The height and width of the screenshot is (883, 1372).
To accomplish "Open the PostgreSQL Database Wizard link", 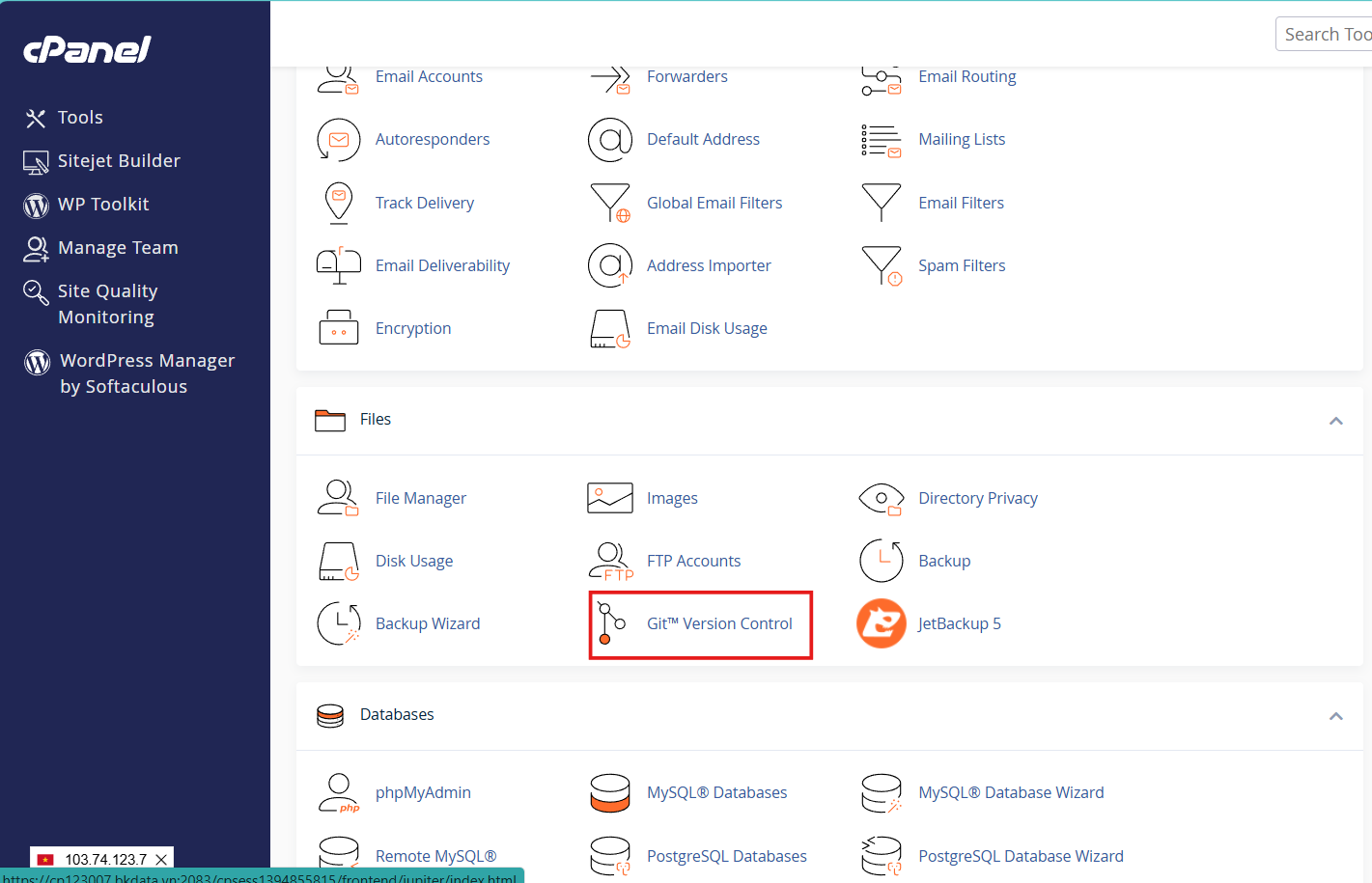I will coord(1021,856).
